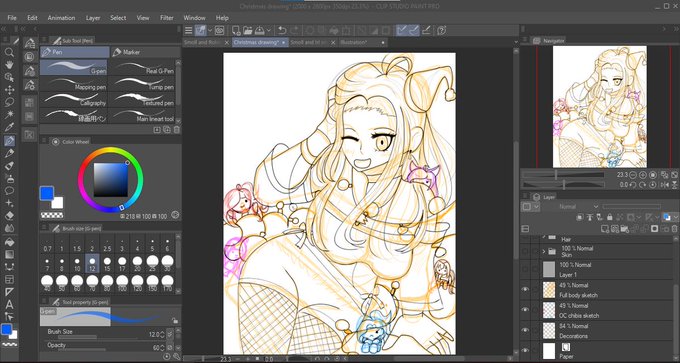Open the hamburger menu in command bar
680x363 pixels.
coord(188,30)
